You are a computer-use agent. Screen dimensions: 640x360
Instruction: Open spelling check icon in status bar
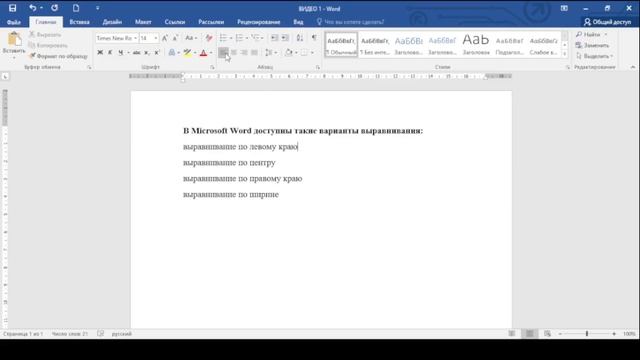(x=101, y=334)
